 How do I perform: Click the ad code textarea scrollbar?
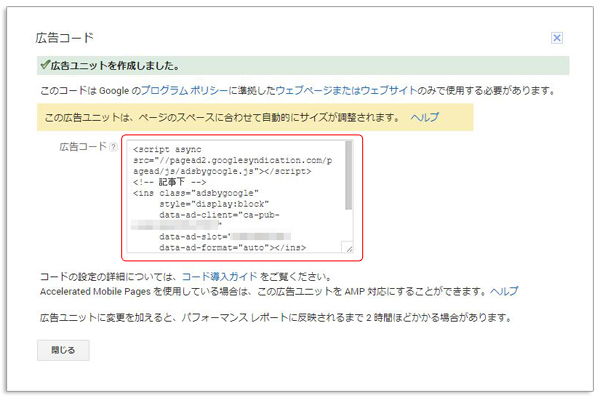(x=348, y=175)
